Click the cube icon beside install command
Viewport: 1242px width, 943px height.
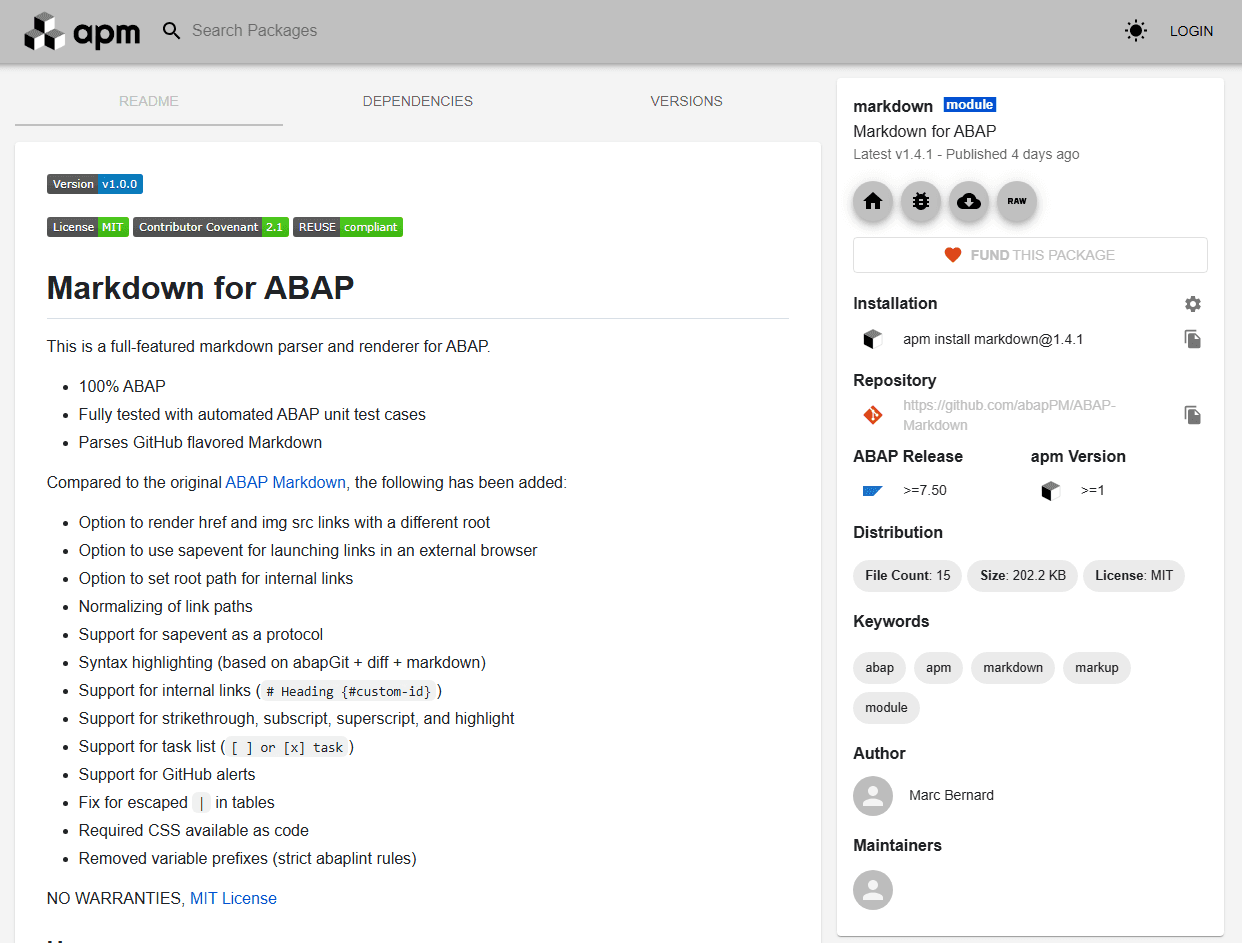pyautogui.click(x=873, y=339)
